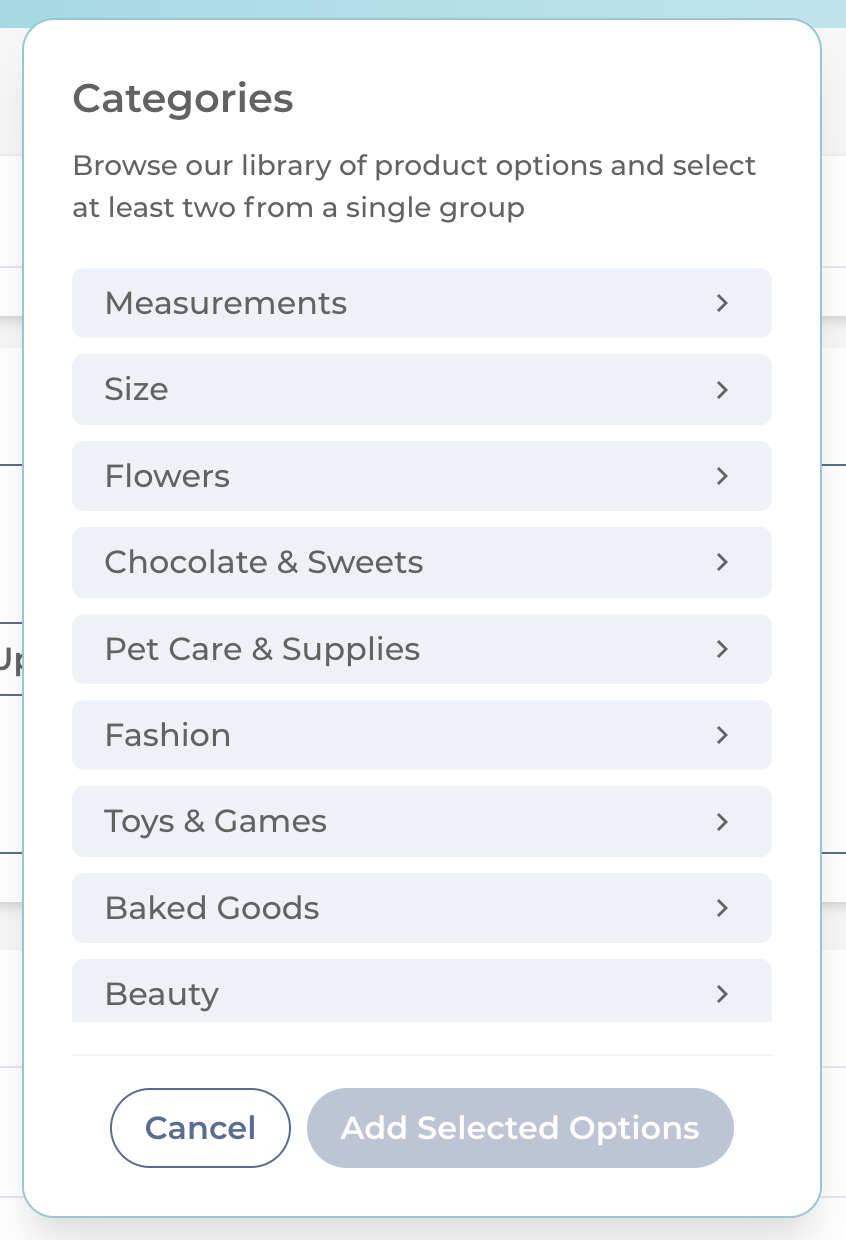The width and height of the screenshot is (846, 1240).
Task: Choose the Pet Care & Supplies row
Action: tap(421, 649)
